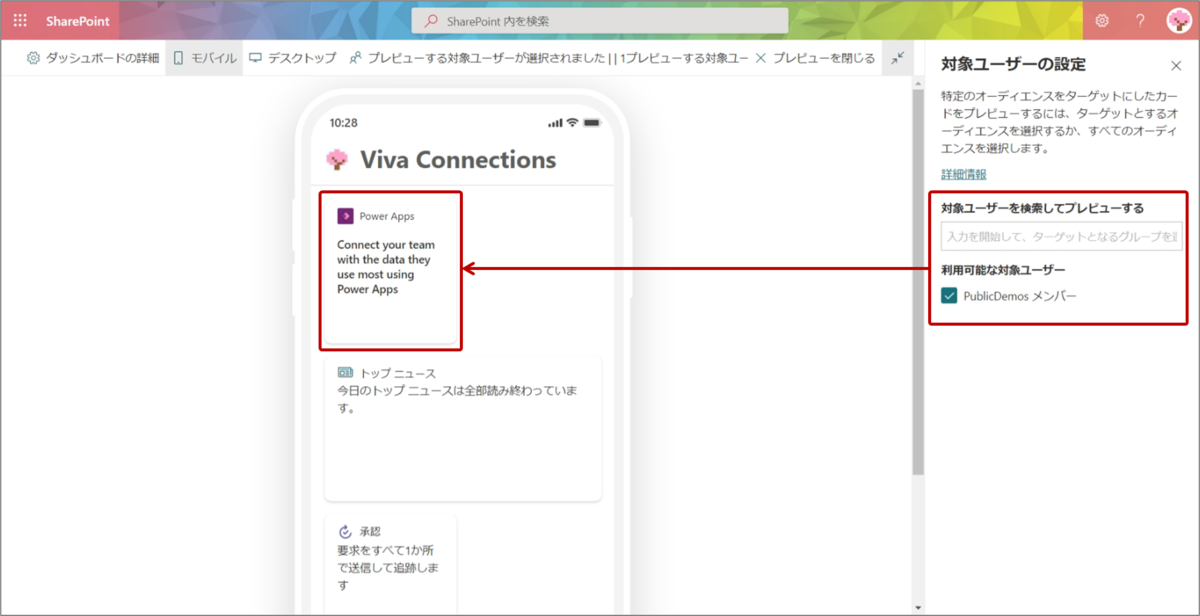The width and height of the screenshot is (1200, 616).
Task: Click the vertical preview scrollbar
Action: click(x=918, y=280)
